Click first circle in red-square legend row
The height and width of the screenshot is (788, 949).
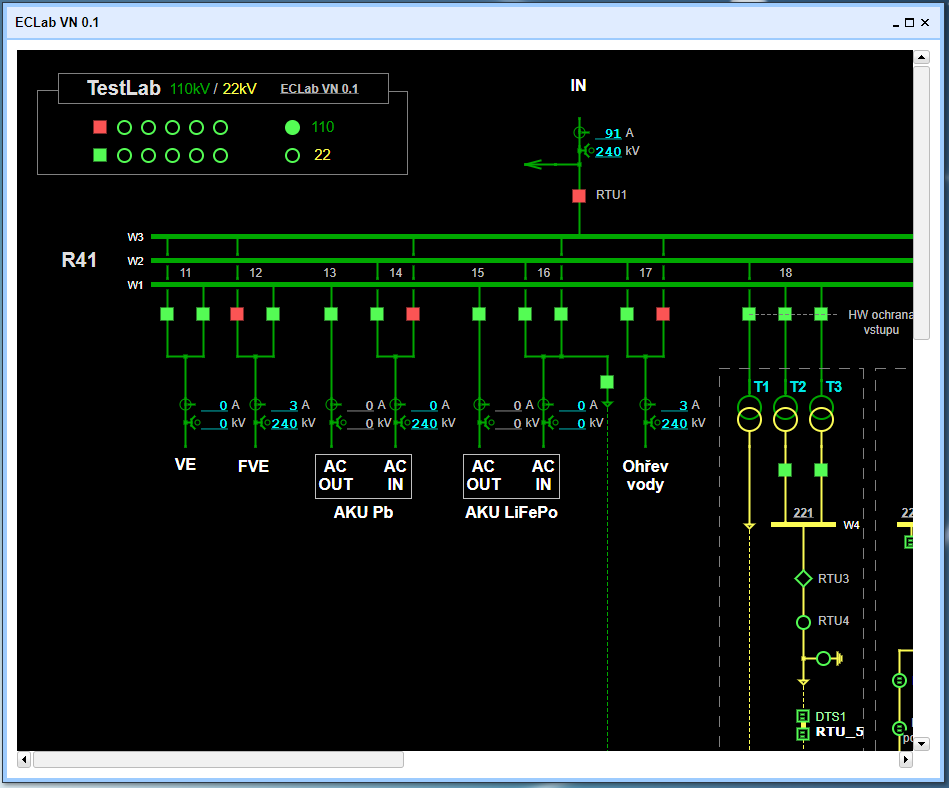124,127
